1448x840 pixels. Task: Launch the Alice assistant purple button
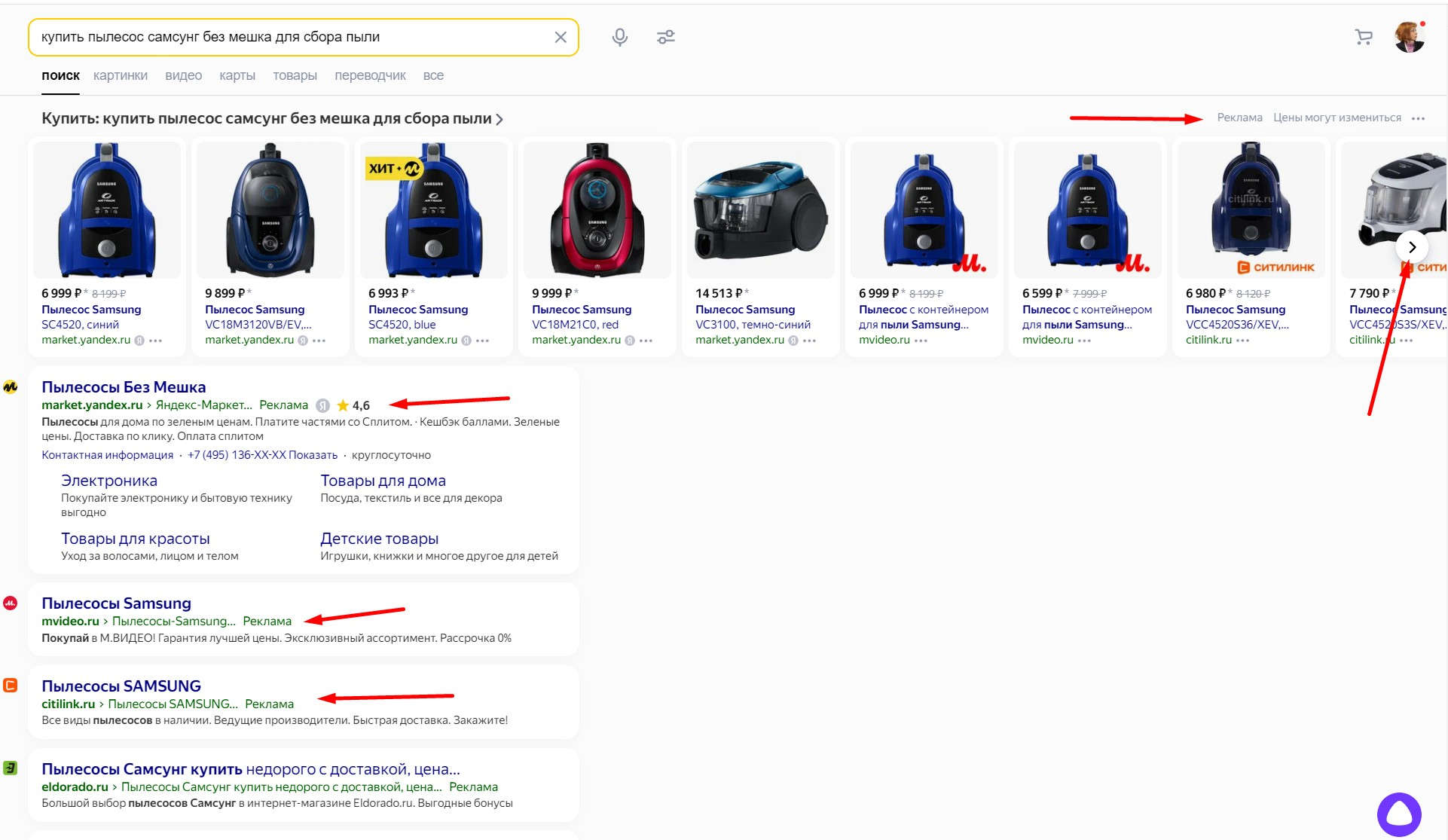click(1399, 814)
